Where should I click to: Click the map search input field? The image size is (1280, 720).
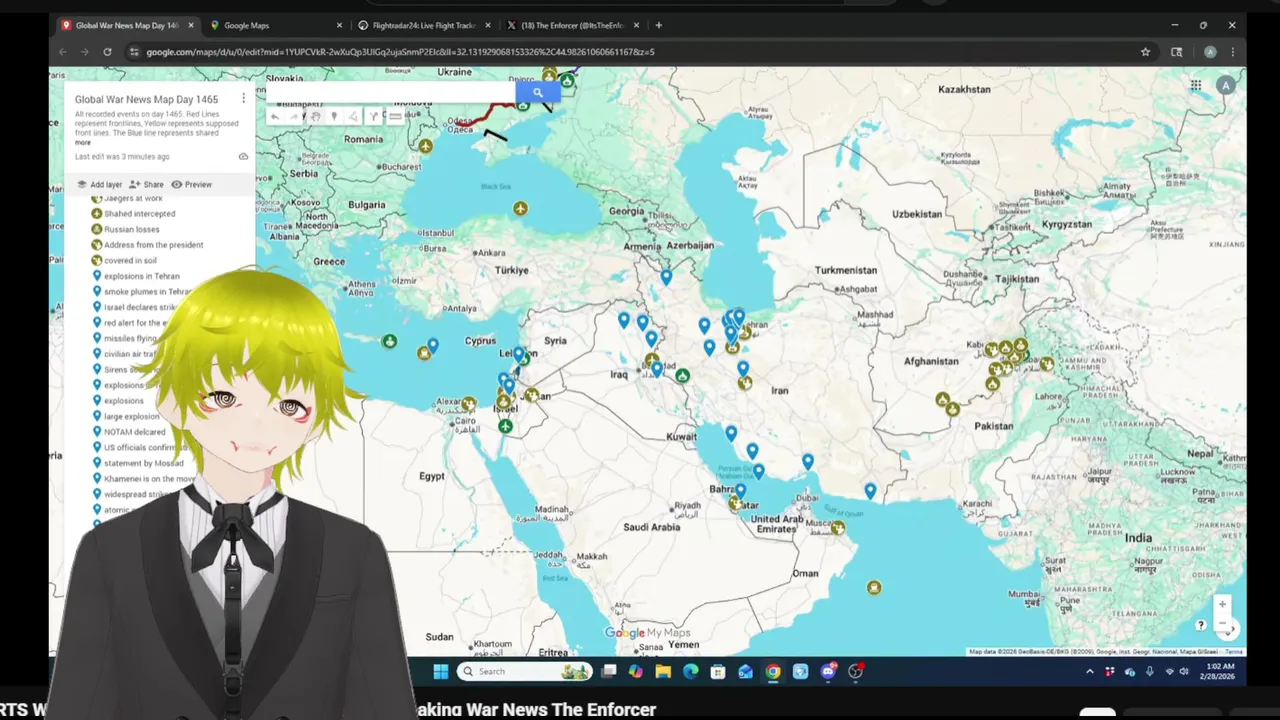391,93
